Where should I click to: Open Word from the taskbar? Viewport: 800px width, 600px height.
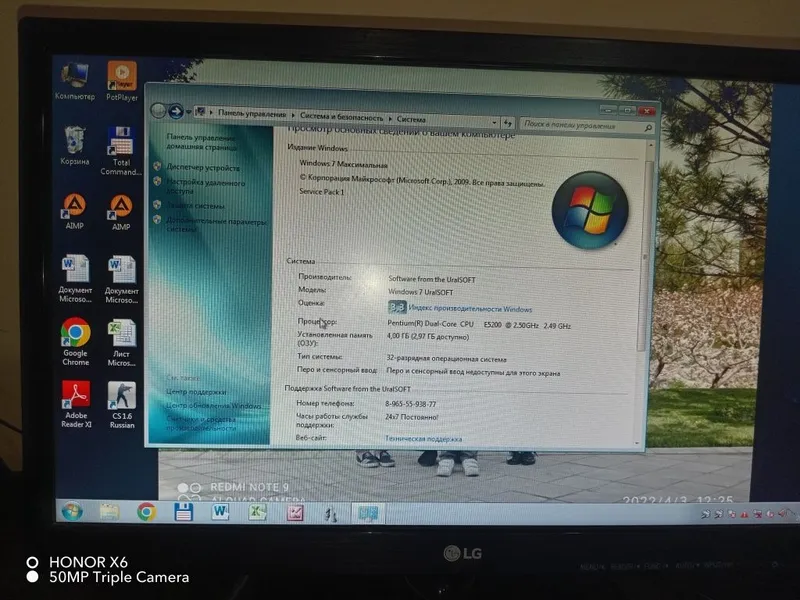(220, 512)
